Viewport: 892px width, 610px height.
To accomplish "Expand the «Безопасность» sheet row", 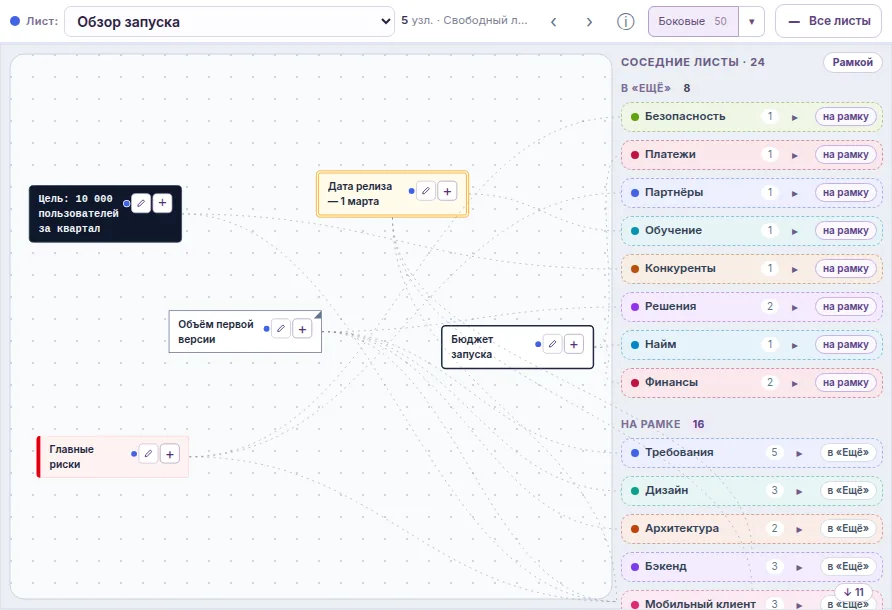I will [x=795, y=117].
